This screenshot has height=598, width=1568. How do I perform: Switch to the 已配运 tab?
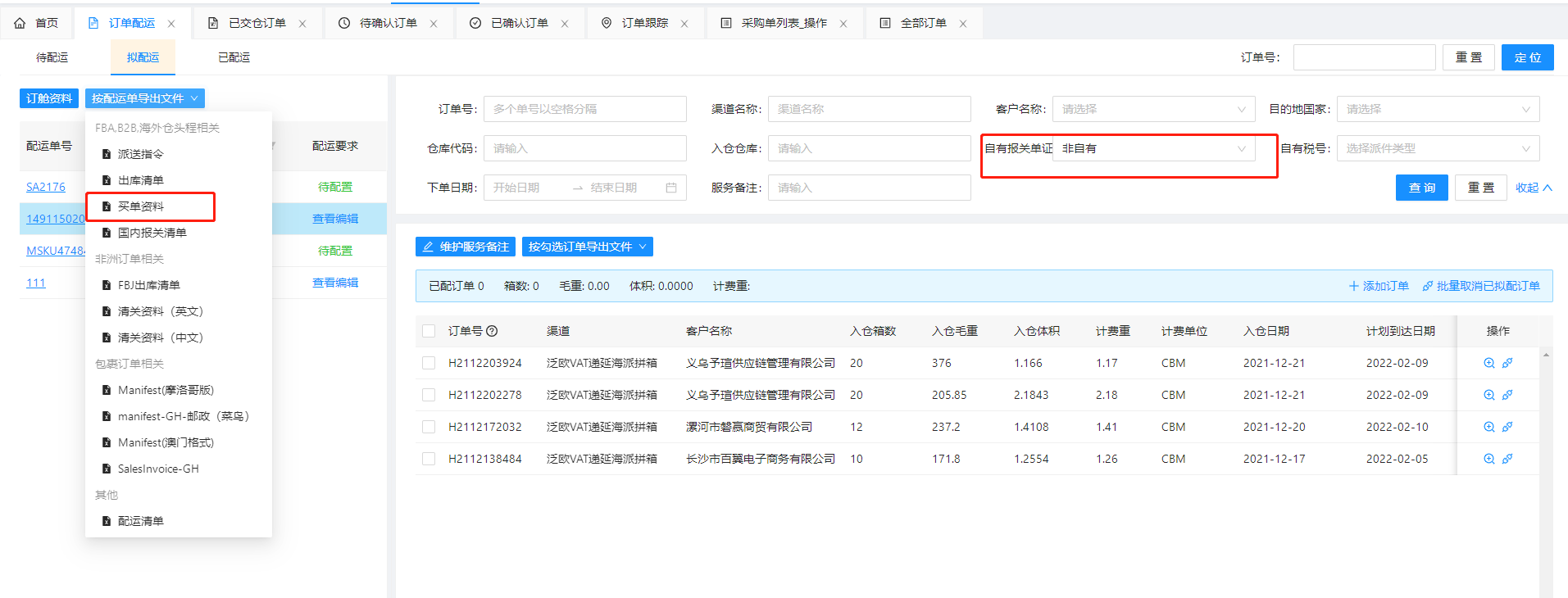(234, 57)
